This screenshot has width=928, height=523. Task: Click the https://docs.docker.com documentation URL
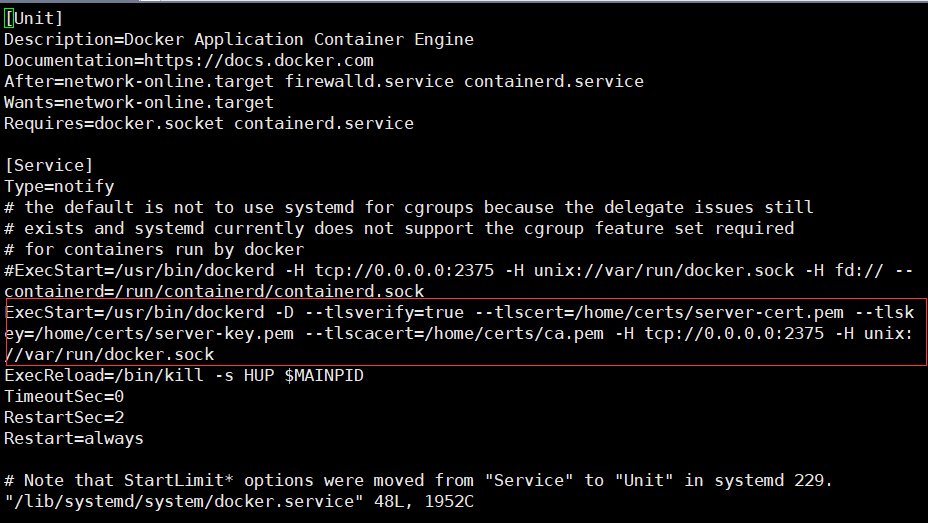tap(259, 60)
